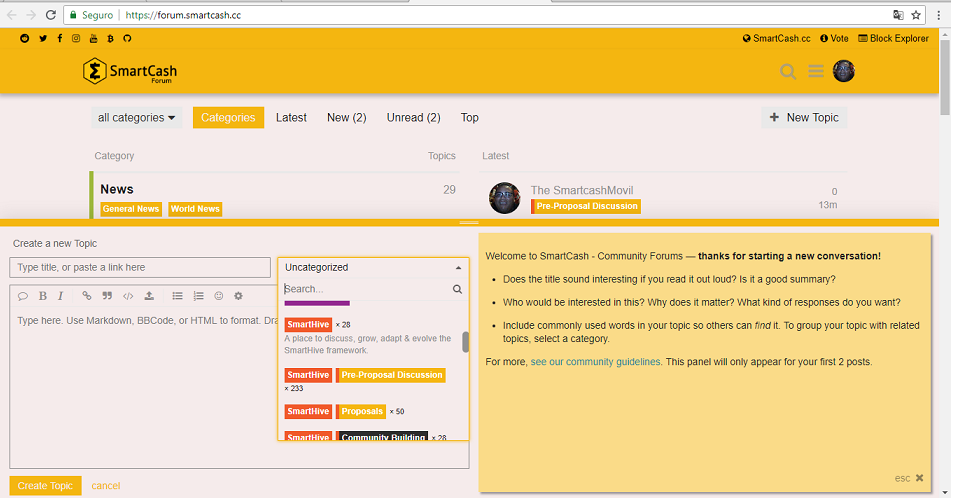
Task: Open the New (2) tab
Action: point(346,117)
